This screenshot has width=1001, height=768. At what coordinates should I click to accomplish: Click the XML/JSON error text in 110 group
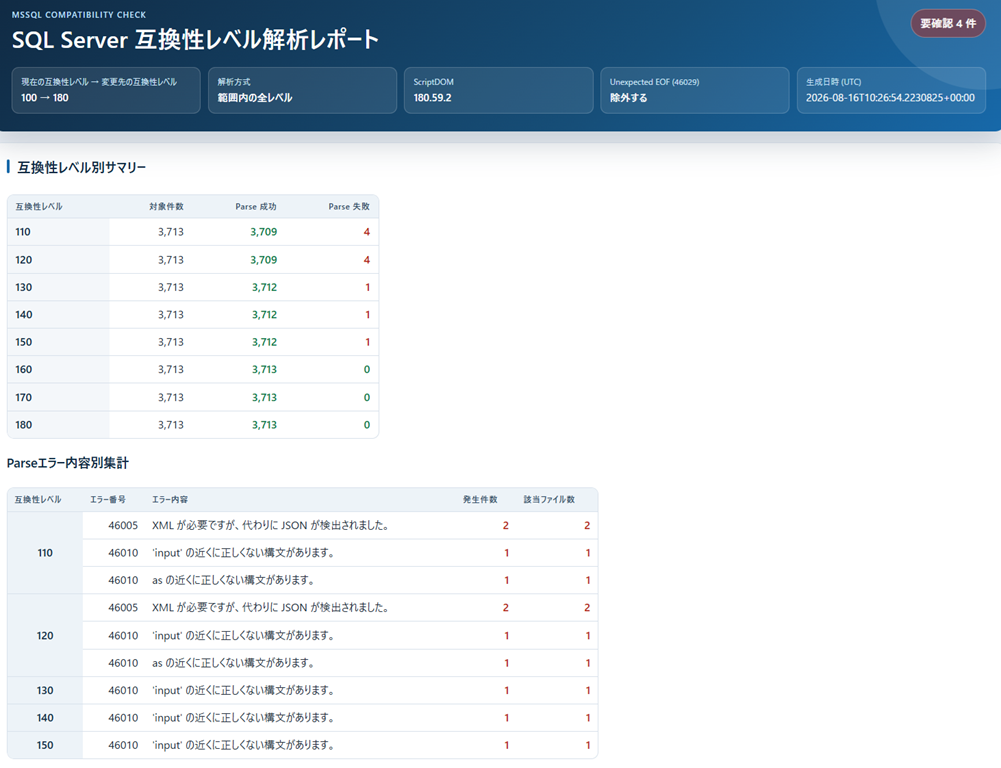tap(271, 525)
